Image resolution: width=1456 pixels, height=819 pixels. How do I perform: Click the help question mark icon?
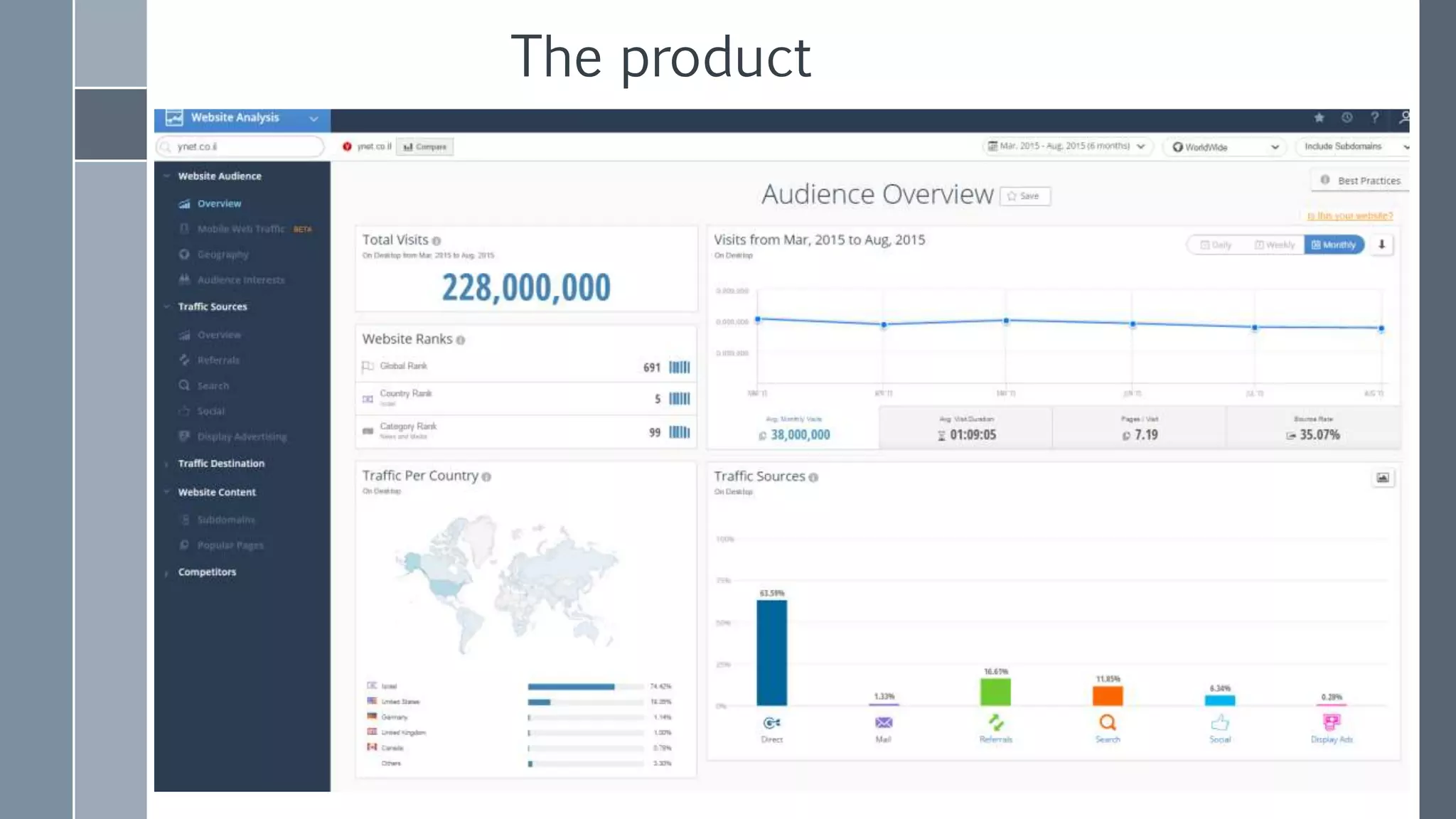point(1375,118)
